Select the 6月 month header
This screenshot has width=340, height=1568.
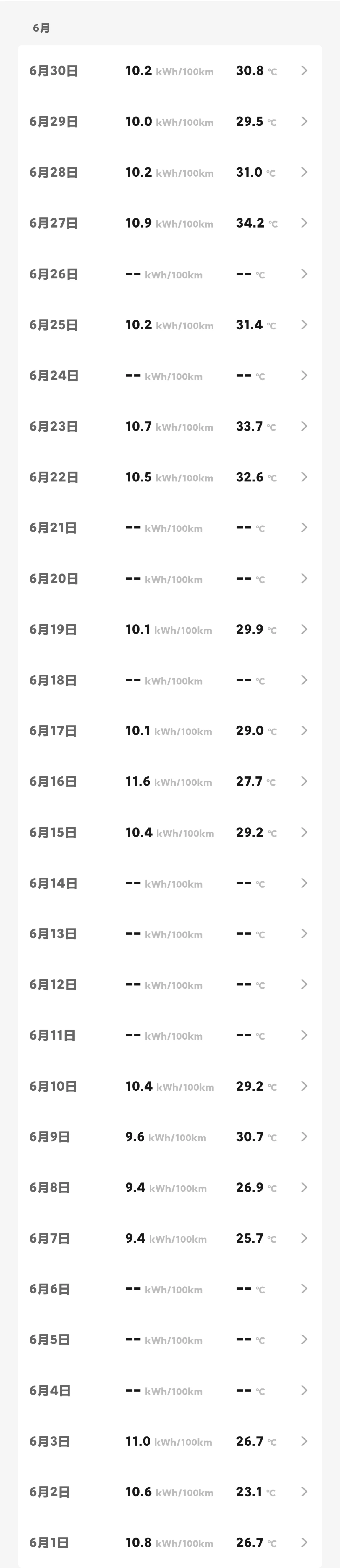[x=41, y=28]
